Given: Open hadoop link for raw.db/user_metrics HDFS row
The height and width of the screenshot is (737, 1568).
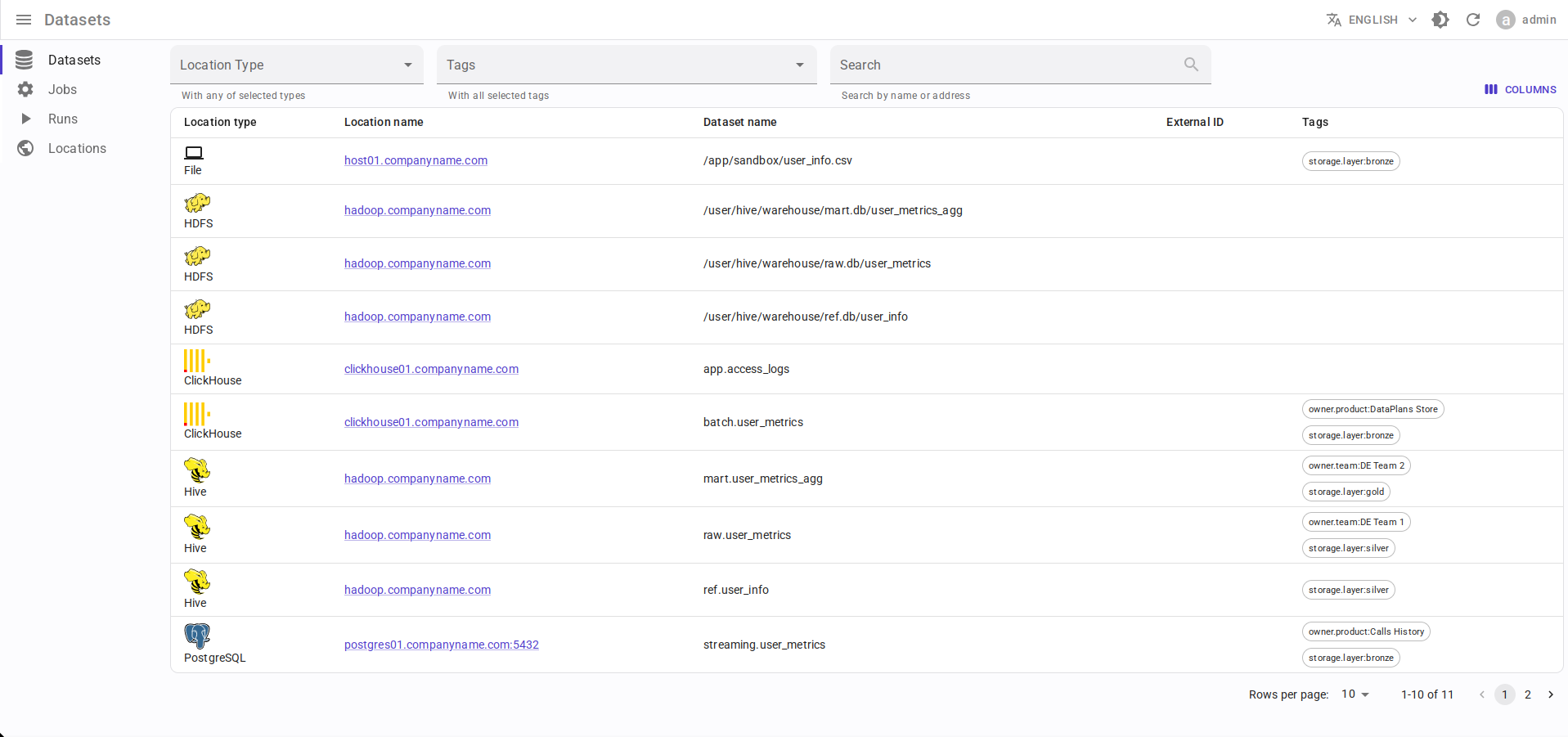Looking at the screenshot, I should pyautogui.click(x=417, y=263).
